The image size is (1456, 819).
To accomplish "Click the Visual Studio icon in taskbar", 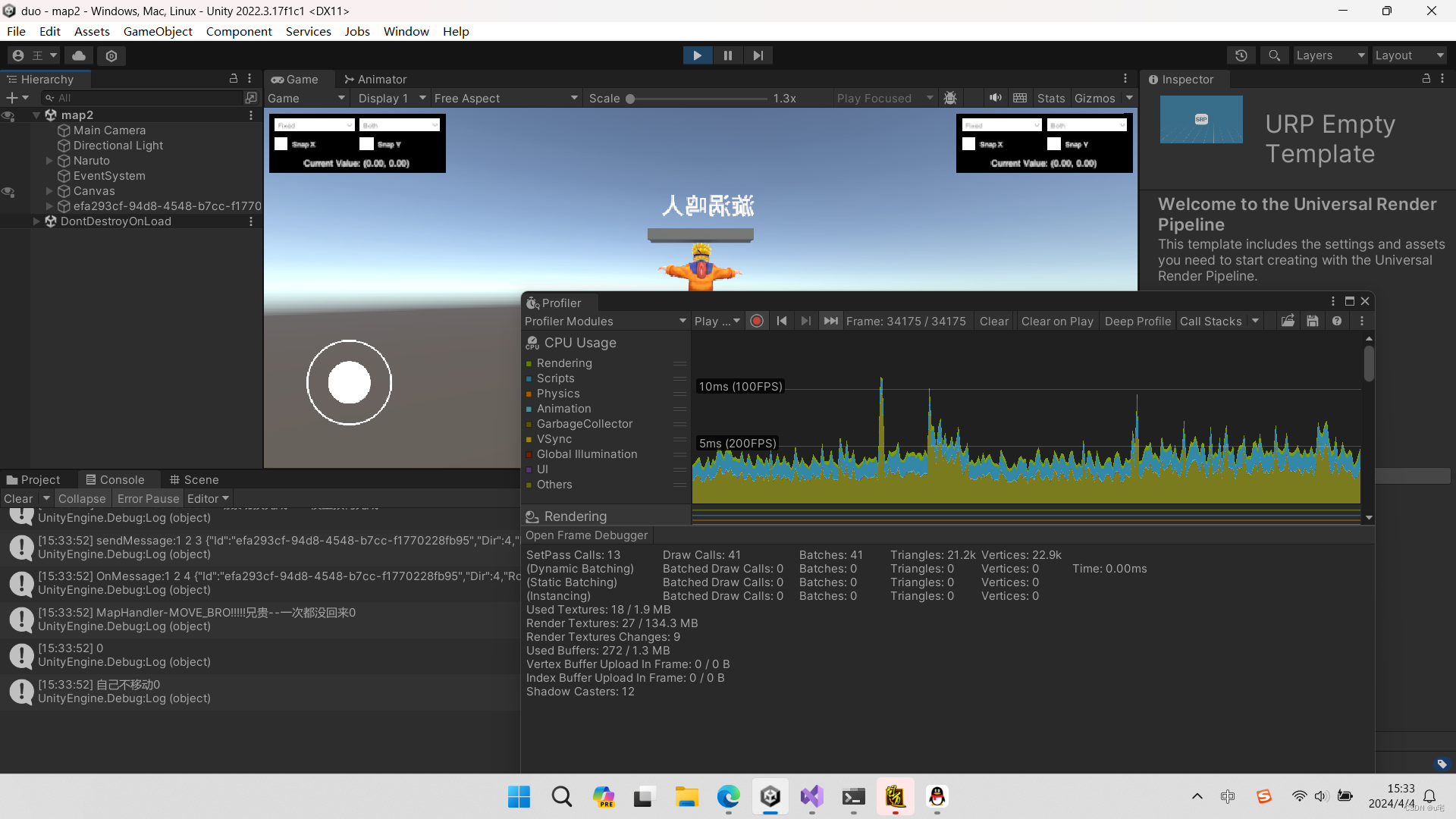I will 812,796.
